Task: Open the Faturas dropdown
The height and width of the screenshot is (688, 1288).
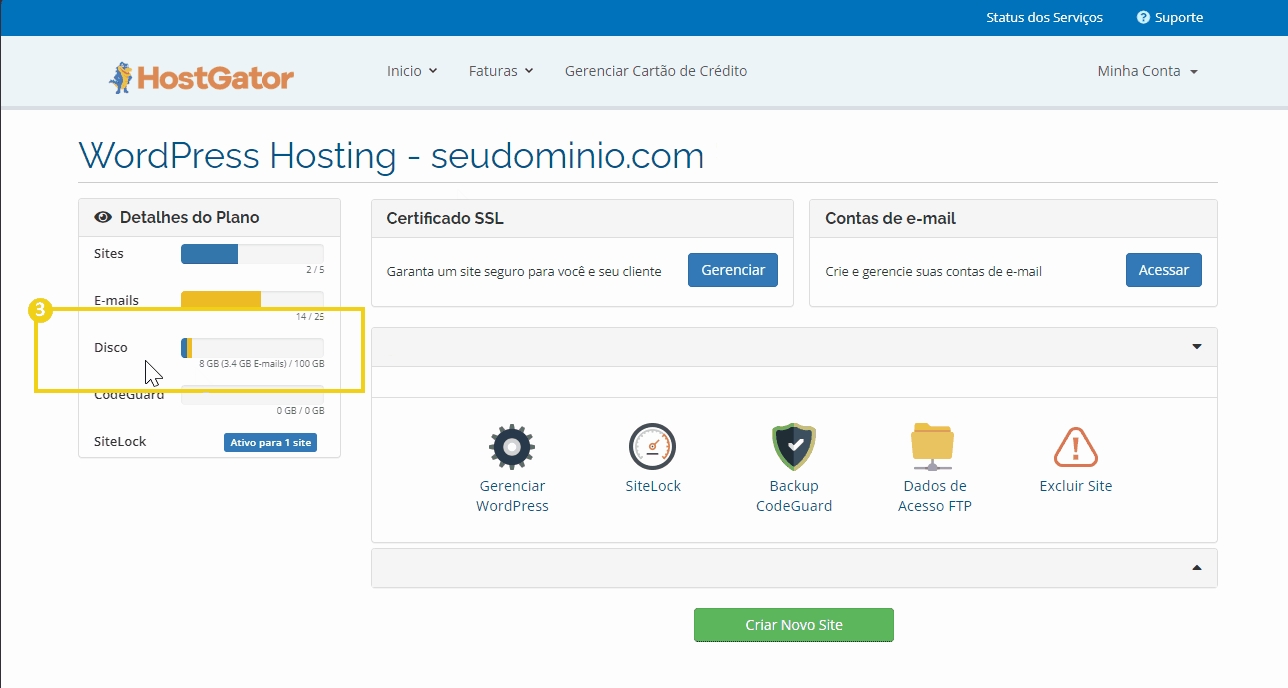Action: click(x=500, y=71)
